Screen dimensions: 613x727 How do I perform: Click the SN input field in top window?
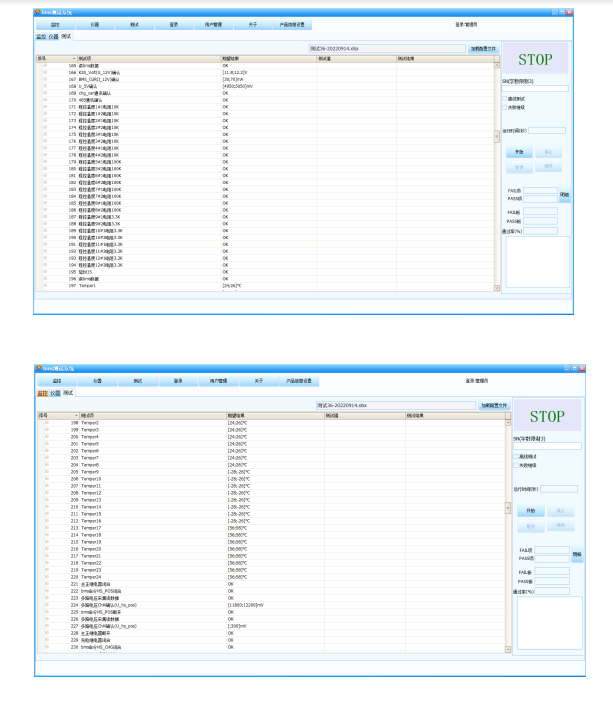(x=535, y=88)
